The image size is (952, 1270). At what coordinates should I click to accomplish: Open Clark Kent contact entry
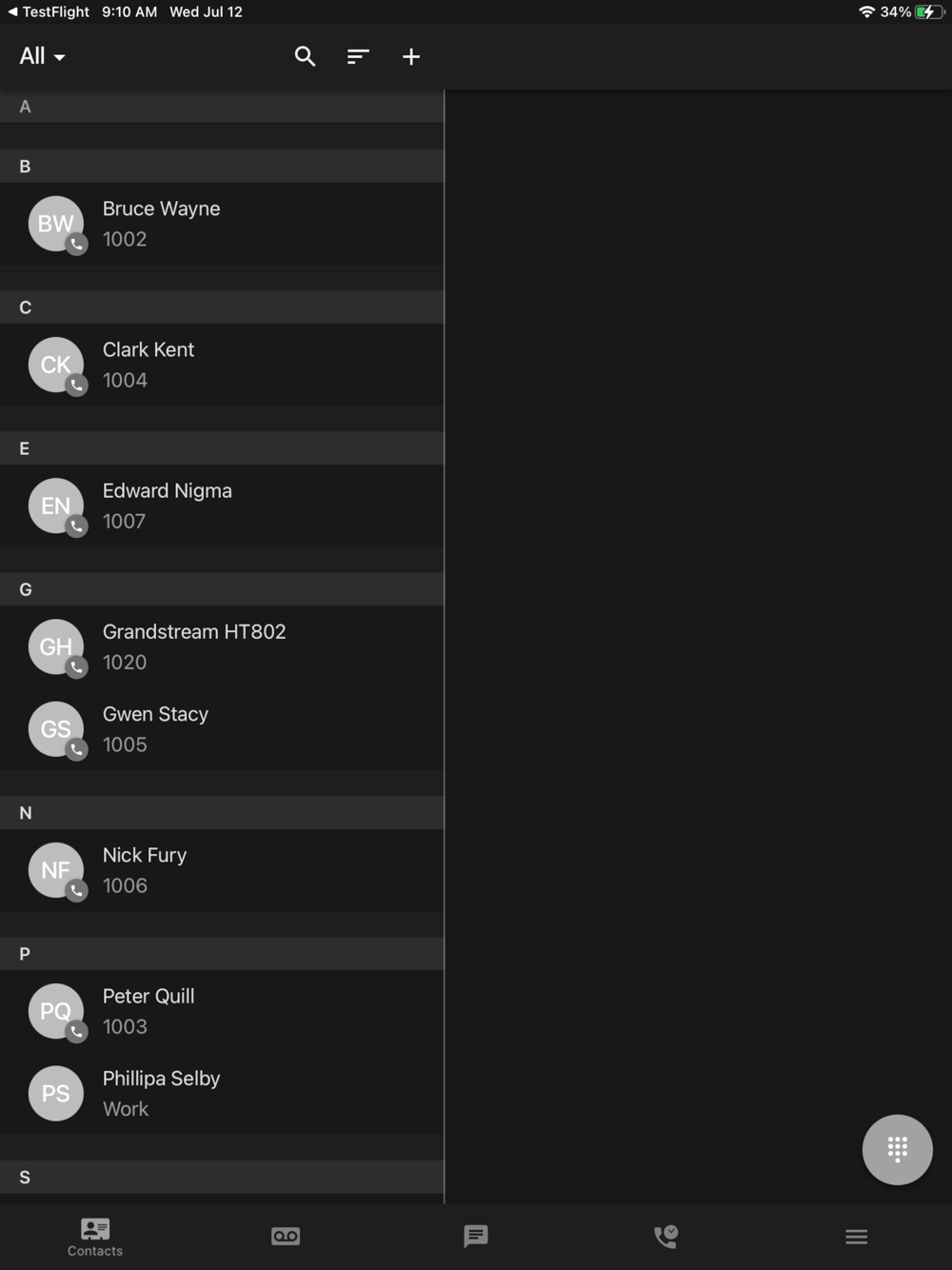[x=222, y=365]
